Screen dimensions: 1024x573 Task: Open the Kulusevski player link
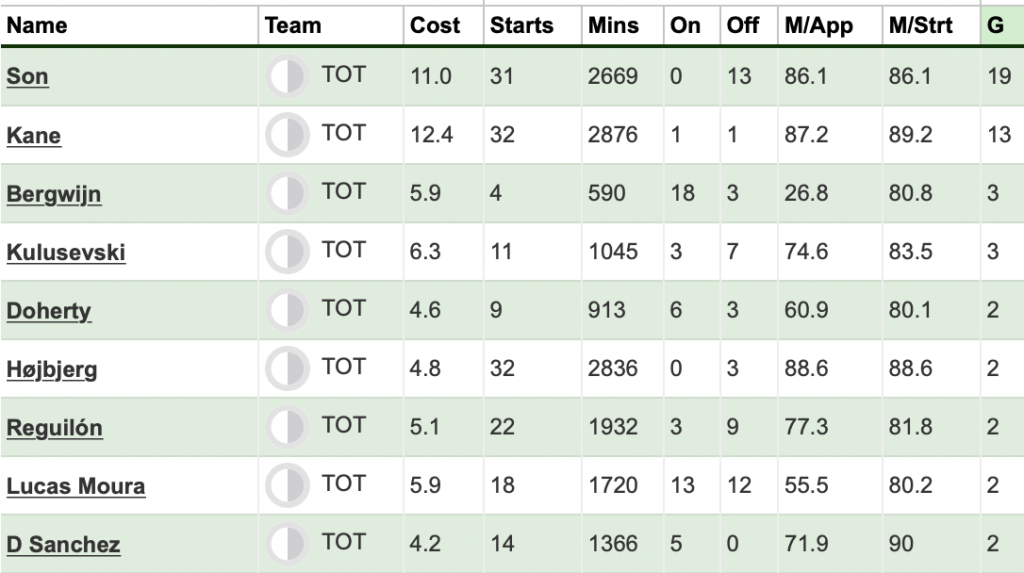point(66,252)
